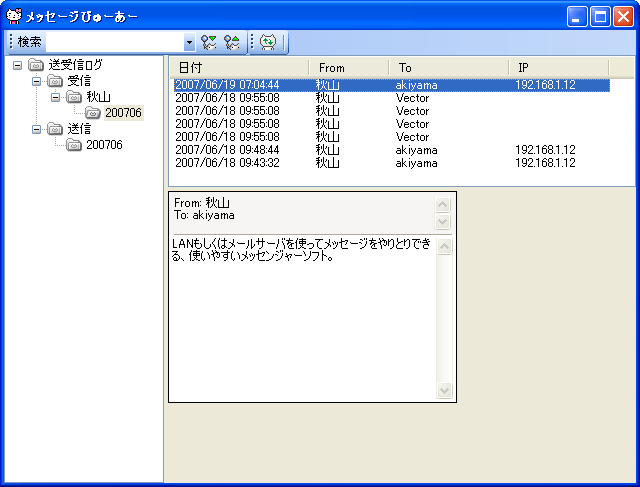This screenshot has width=640, height=487.
Task: Click the 送受信ログ root folder icon
Action: point(36,65)
